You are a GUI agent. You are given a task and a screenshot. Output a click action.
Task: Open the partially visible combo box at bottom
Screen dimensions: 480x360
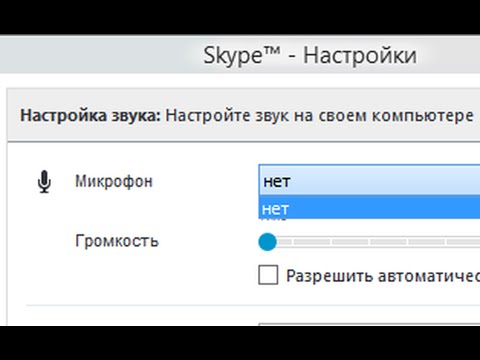(x=369, y=324)
